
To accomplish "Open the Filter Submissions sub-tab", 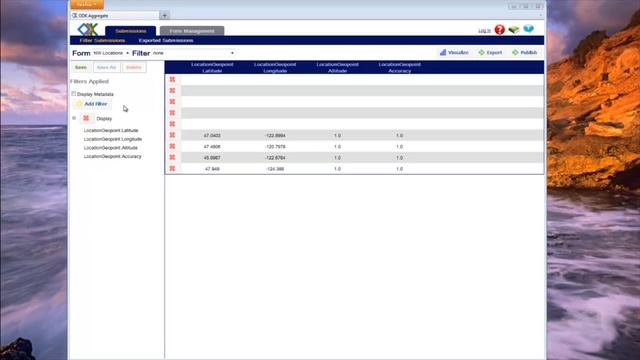I will point(102,40).
